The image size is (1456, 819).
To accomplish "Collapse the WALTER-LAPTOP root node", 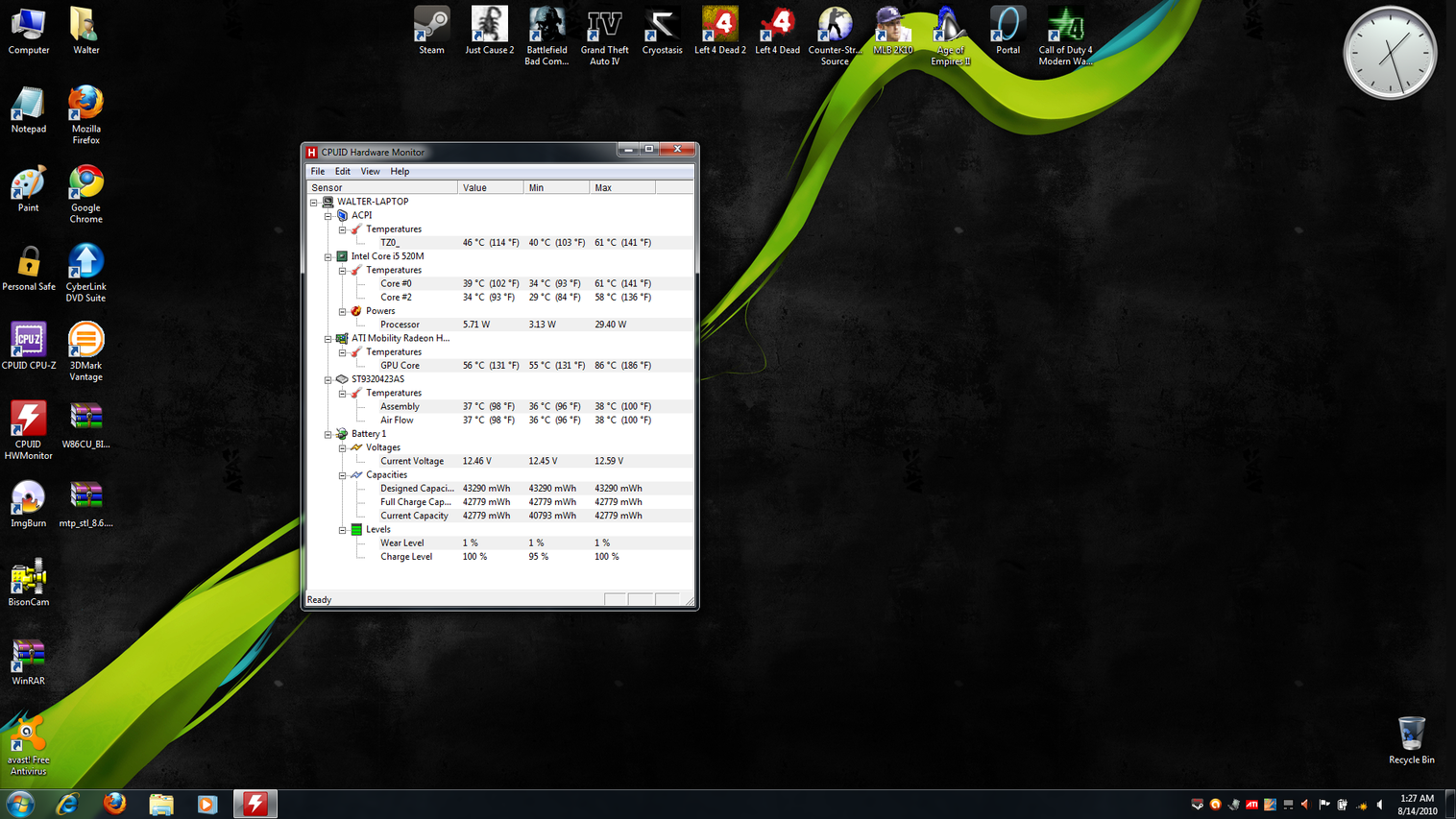I will point(314,203).
